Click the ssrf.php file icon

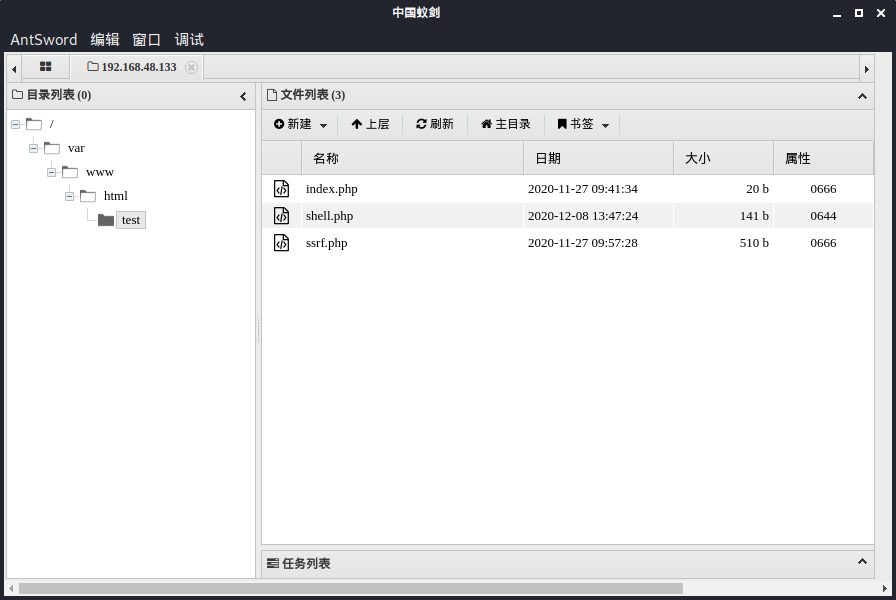tap(281, 242)
